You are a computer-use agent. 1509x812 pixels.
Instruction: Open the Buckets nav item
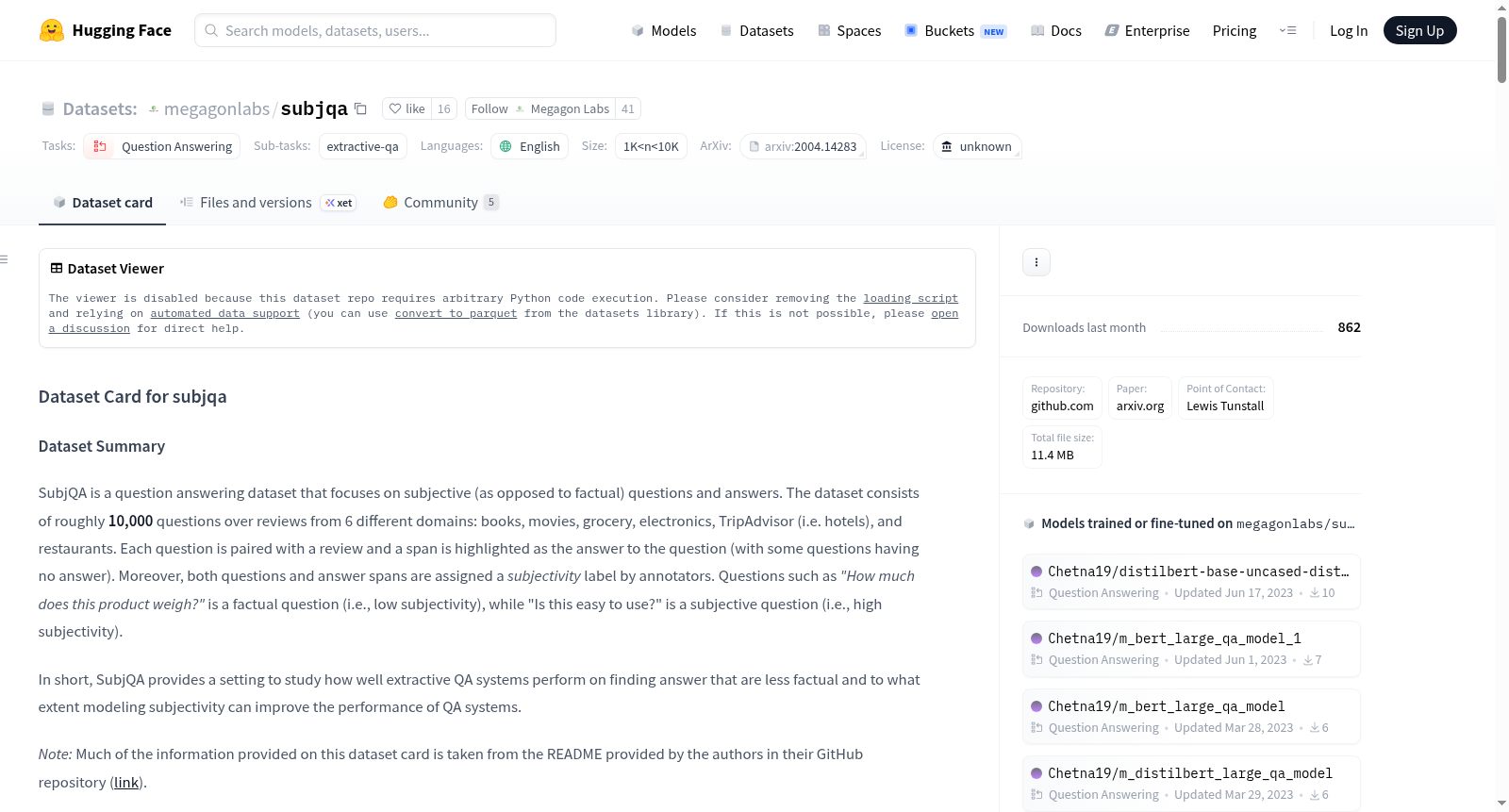pyautogui.click(x=955, y=30)
